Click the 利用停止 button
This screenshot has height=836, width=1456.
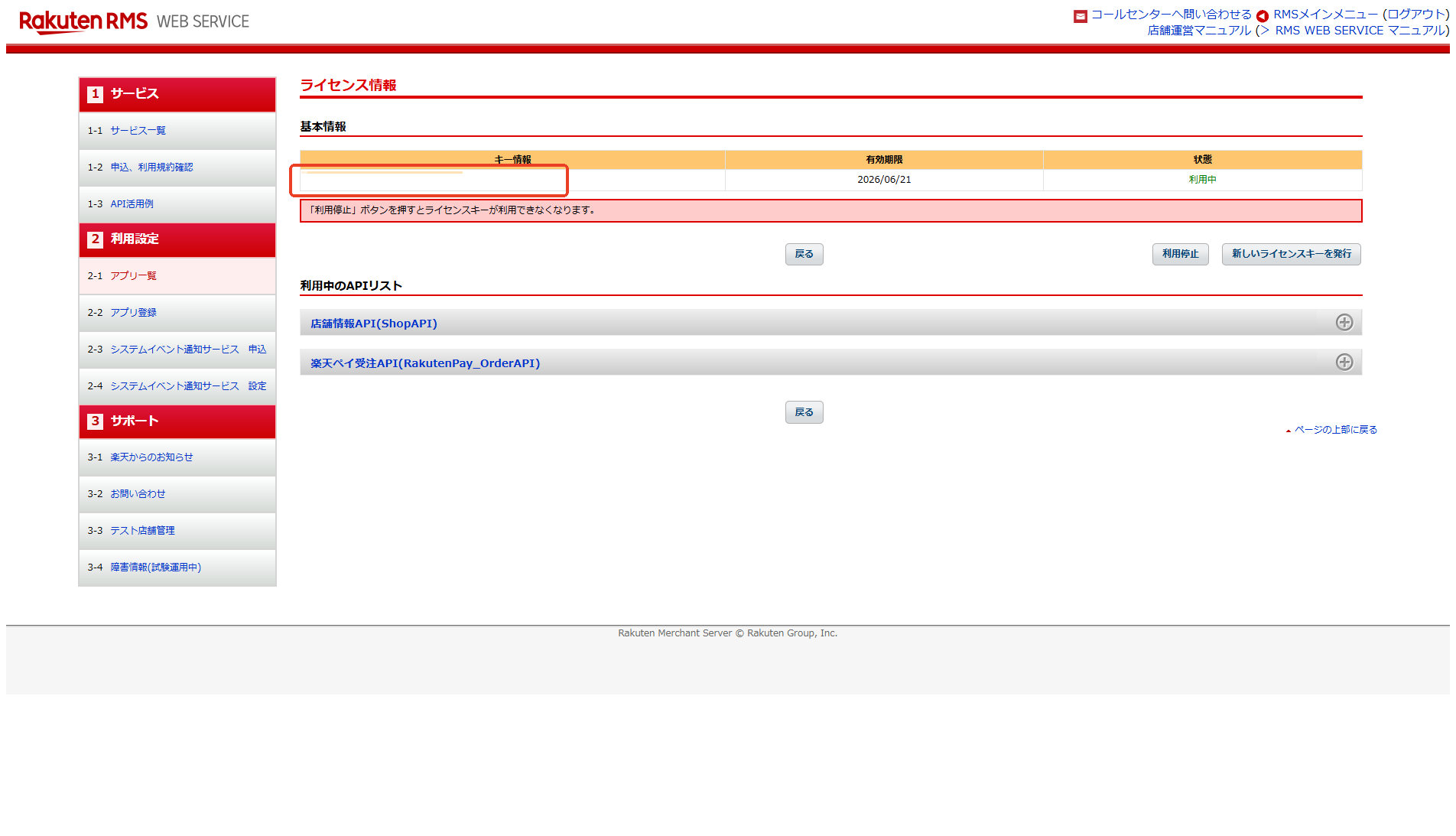point(1180,254)
